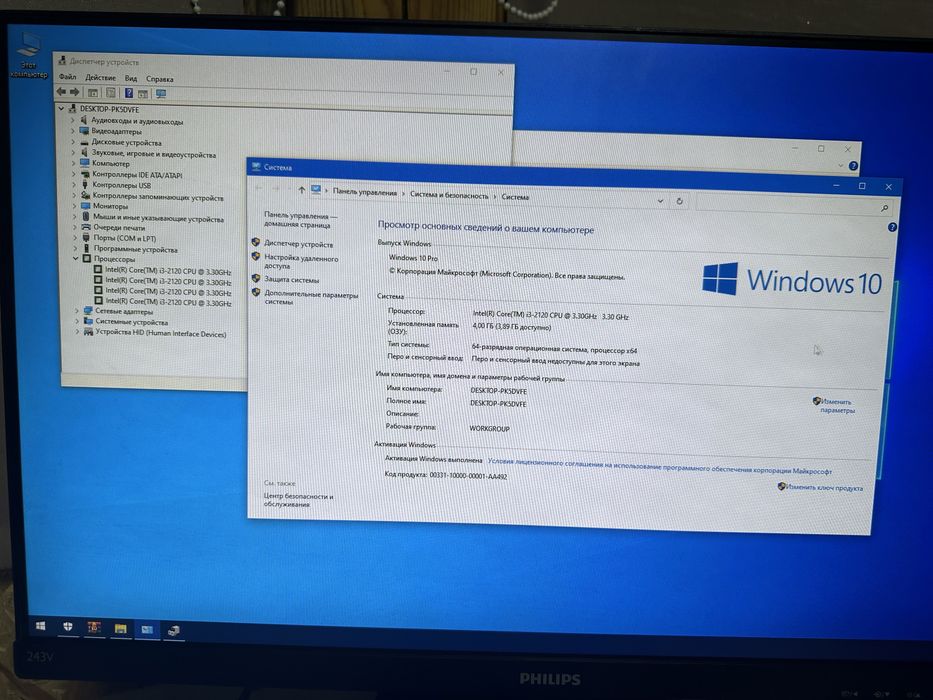Open Дополнительные параметры системы link

pos(311,298)
